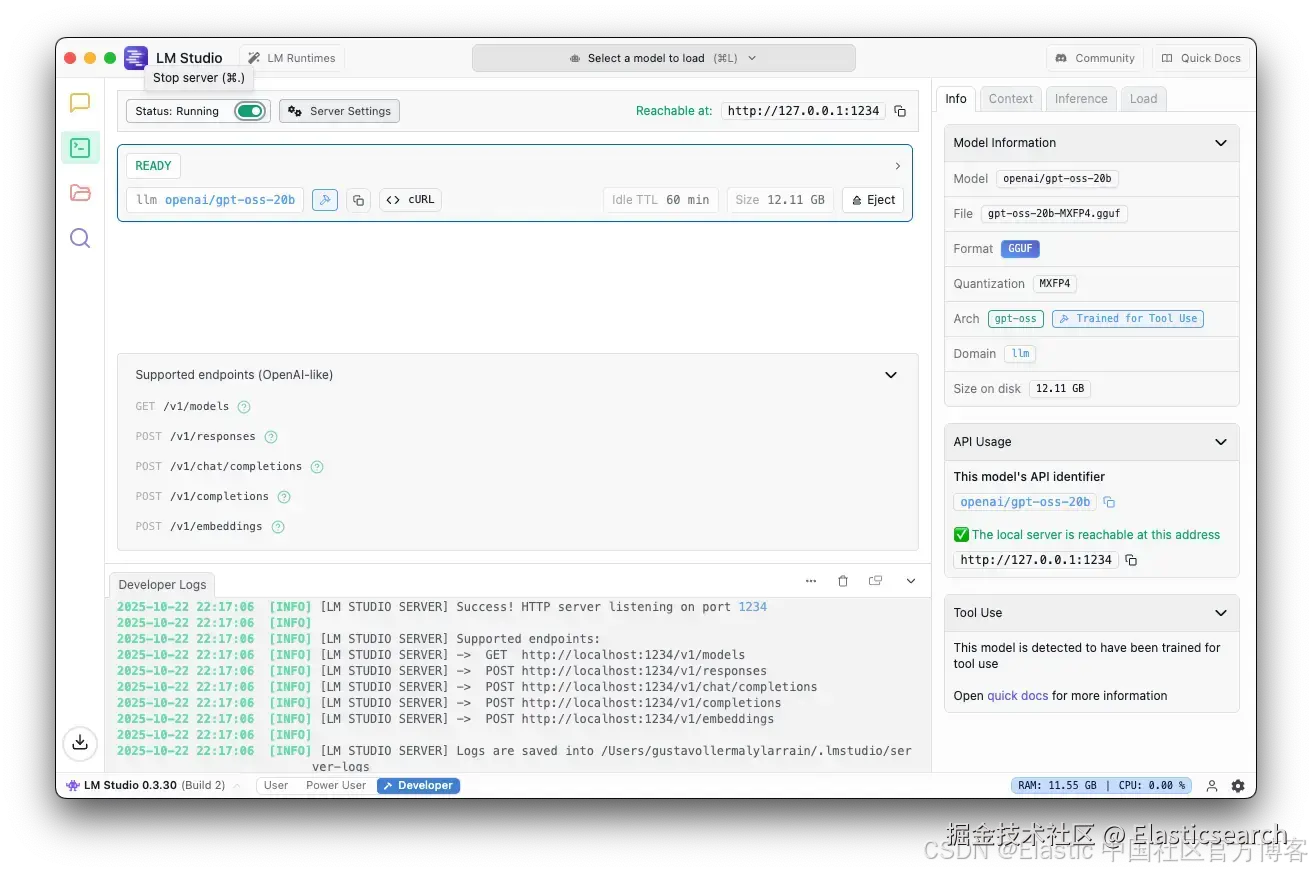This screenshot has width=1312, height=872.
Task: Open settings gear in status bar
Action: [1238, 786]
